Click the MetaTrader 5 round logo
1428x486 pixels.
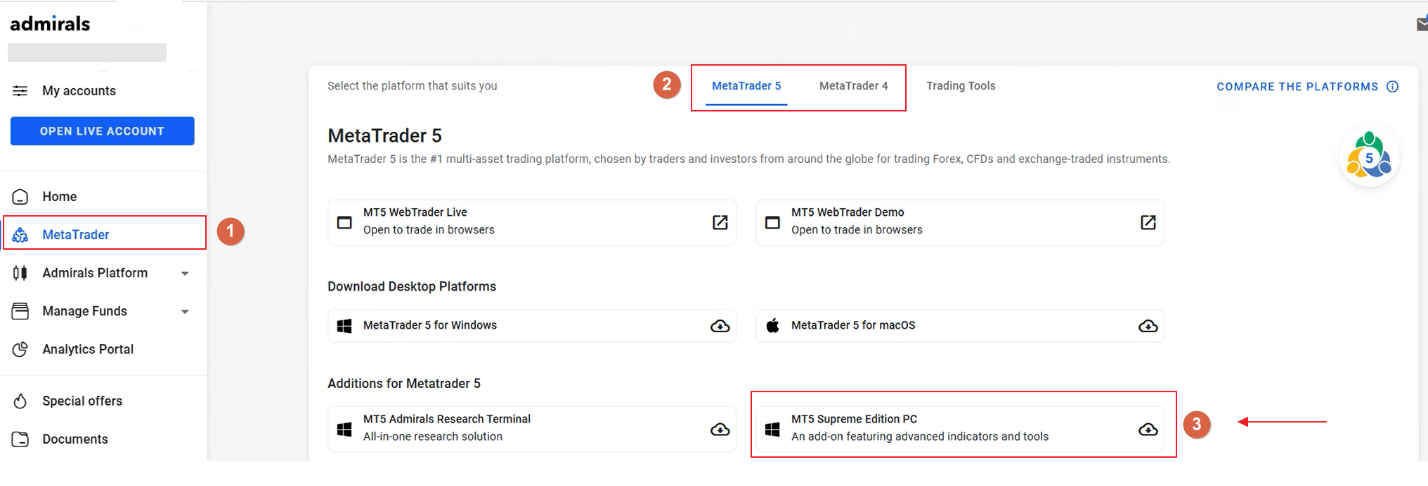pyautogui.click(x=1369, y=157)
